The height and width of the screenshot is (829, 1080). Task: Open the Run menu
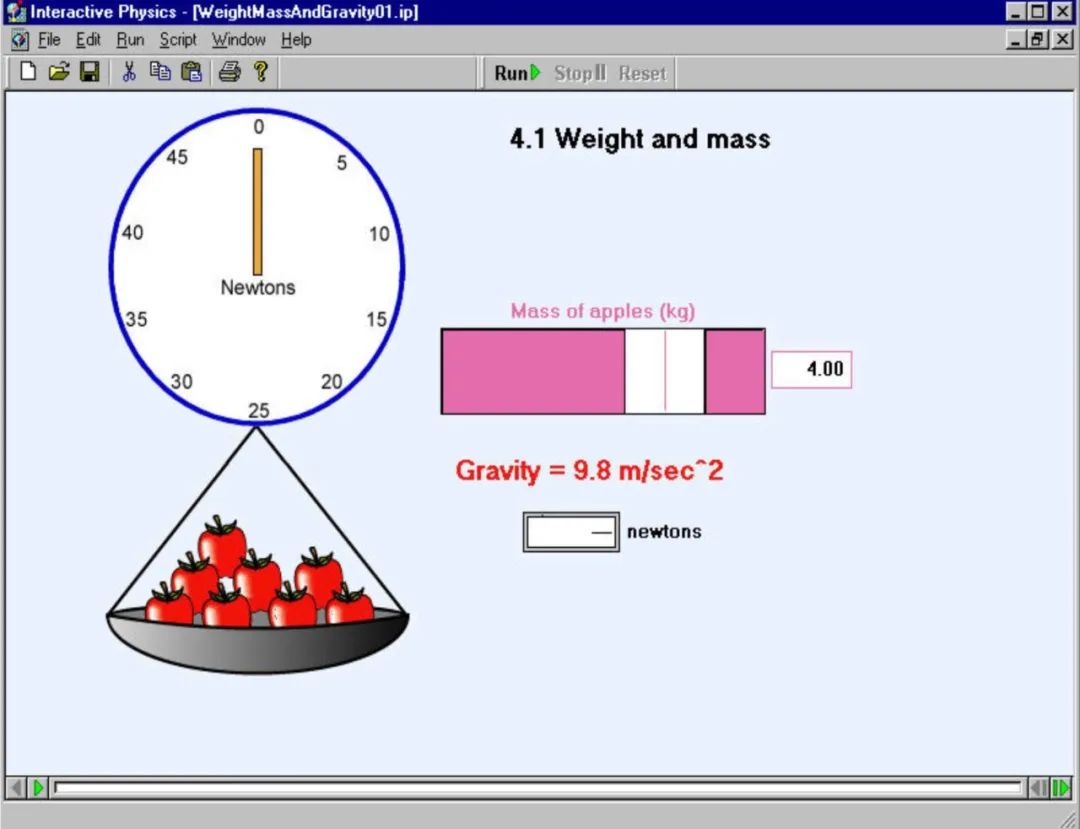coord(130,40)
